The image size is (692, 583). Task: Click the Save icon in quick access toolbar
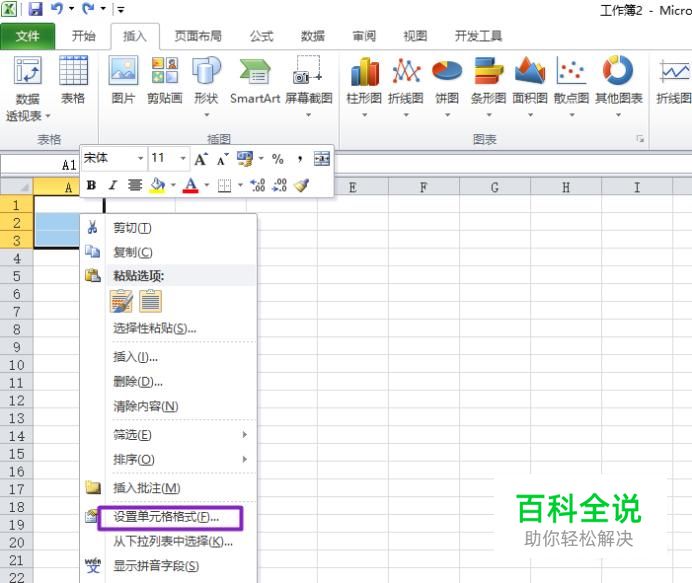[x=35, y=9]
